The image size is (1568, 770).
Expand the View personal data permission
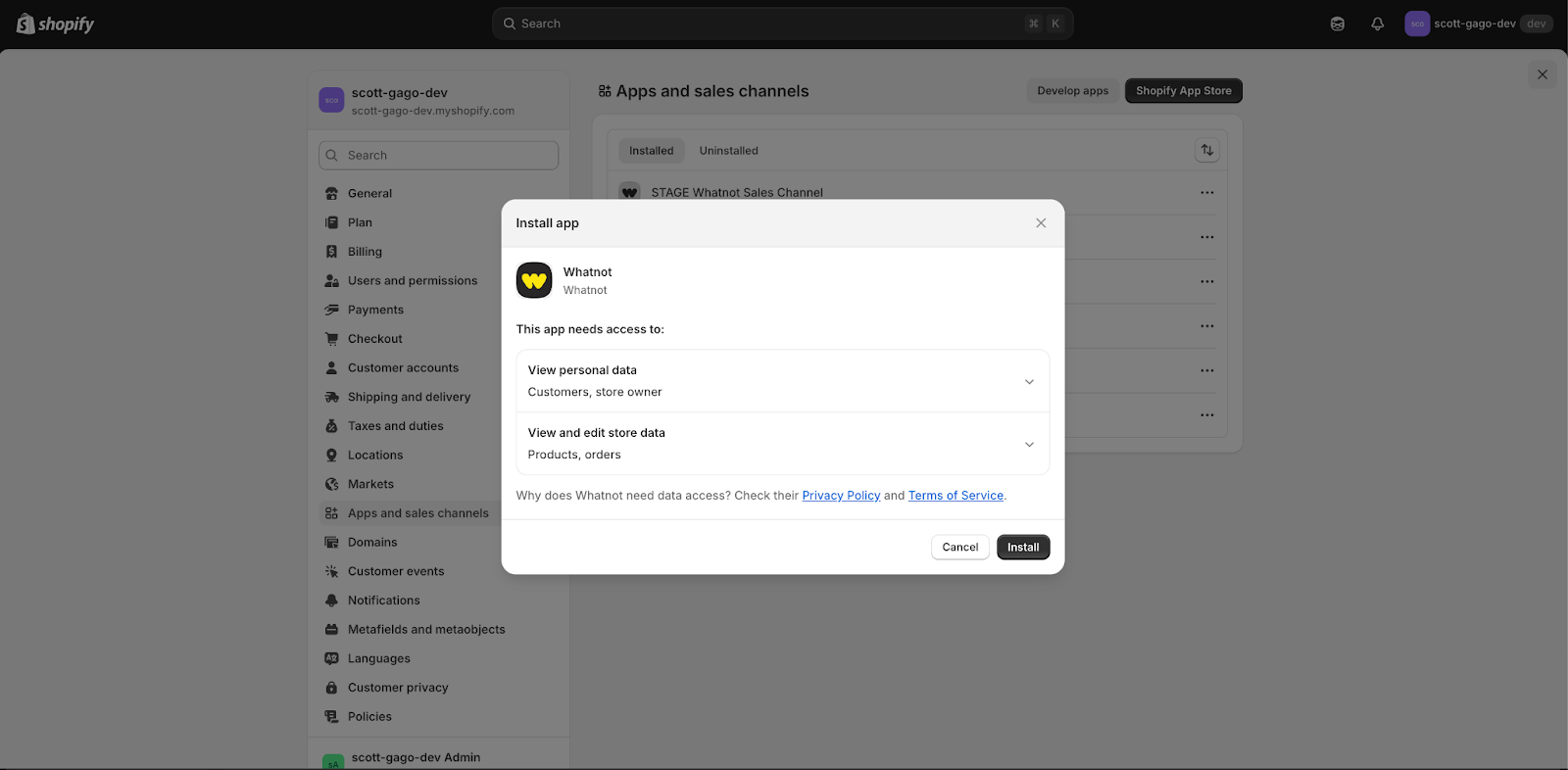[1029, 381]
